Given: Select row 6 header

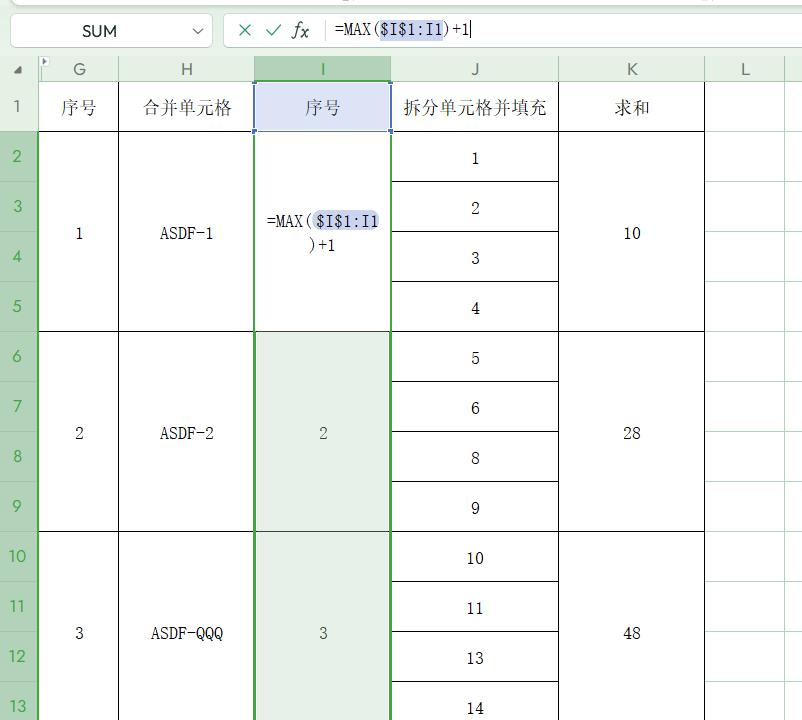Looking at the screenshot, I should [18, 356].
